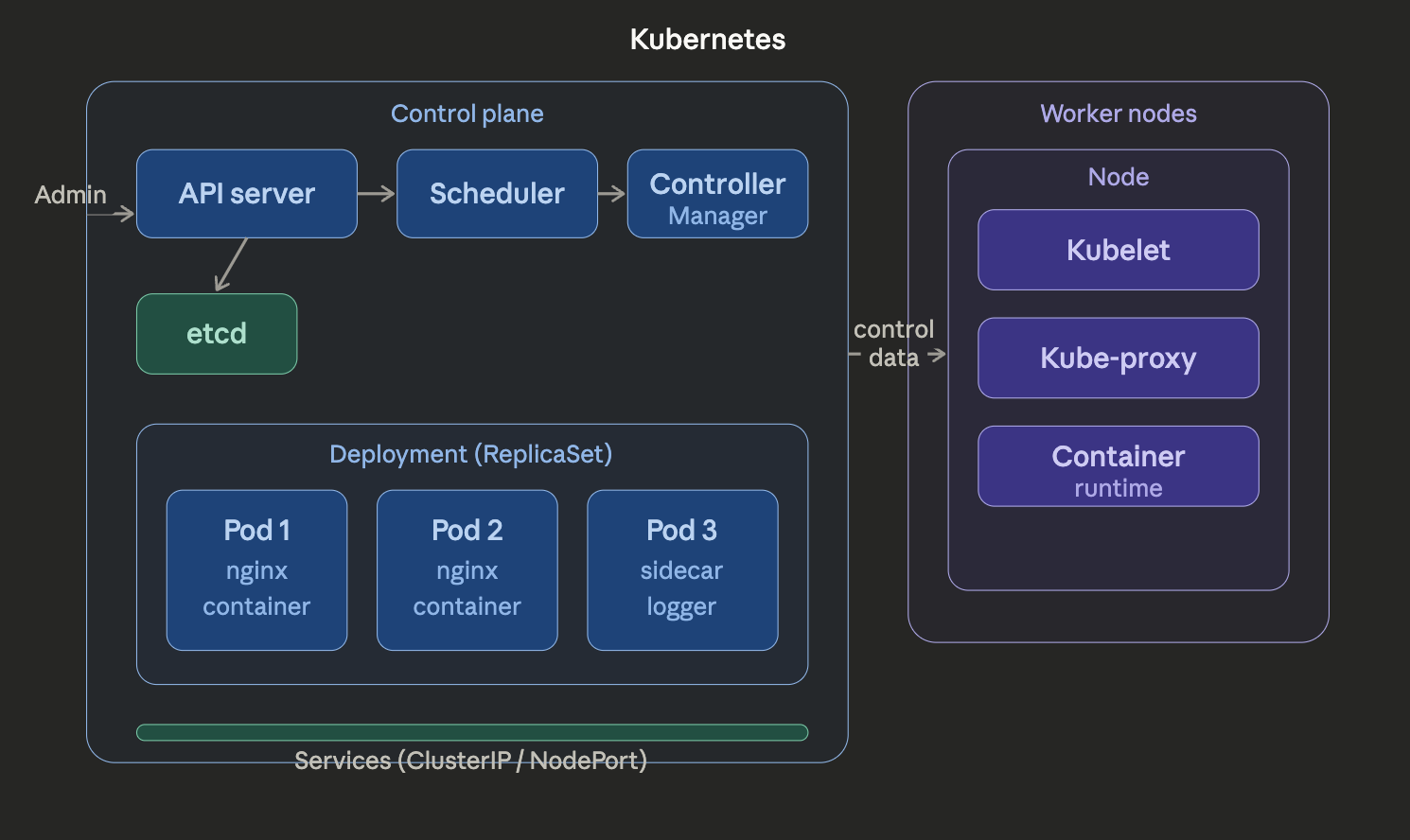Open the Container runtime node

click(1118, 465)
